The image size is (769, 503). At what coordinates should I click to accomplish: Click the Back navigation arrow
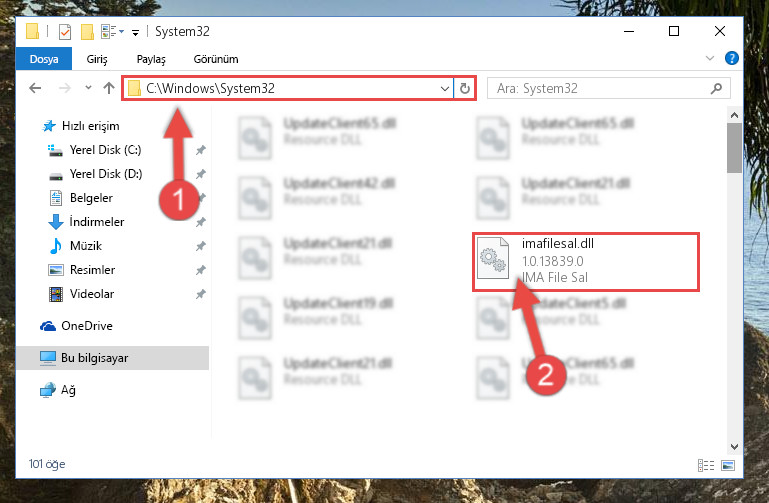[x=35, y=88]
